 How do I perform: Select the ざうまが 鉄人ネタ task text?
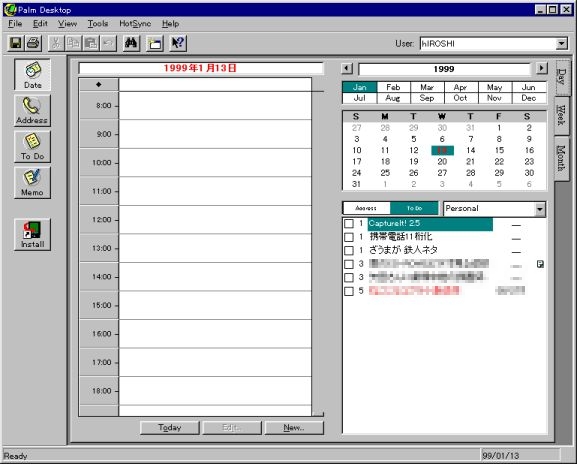point(403,250)
